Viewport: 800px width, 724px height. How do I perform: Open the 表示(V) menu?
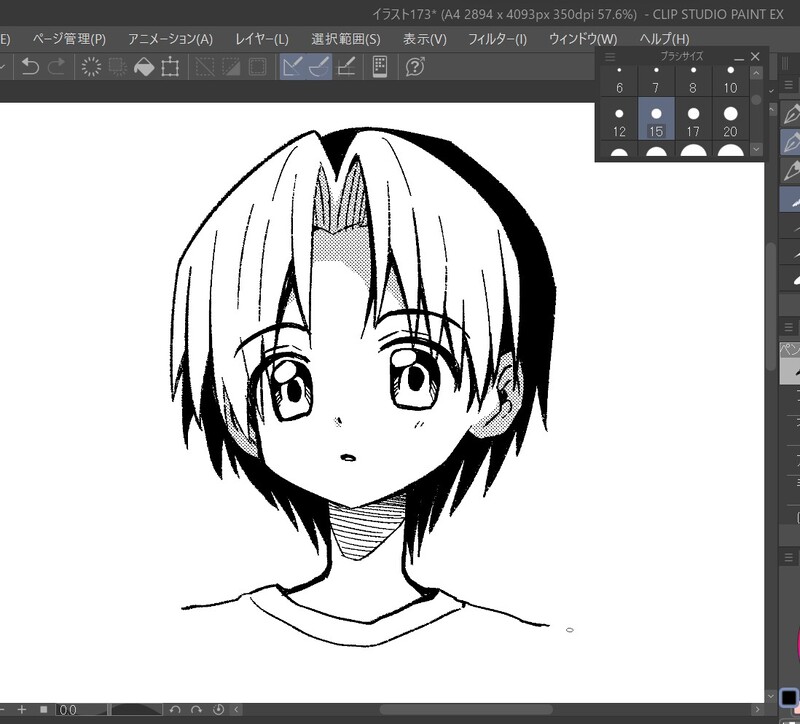(424, 39)
